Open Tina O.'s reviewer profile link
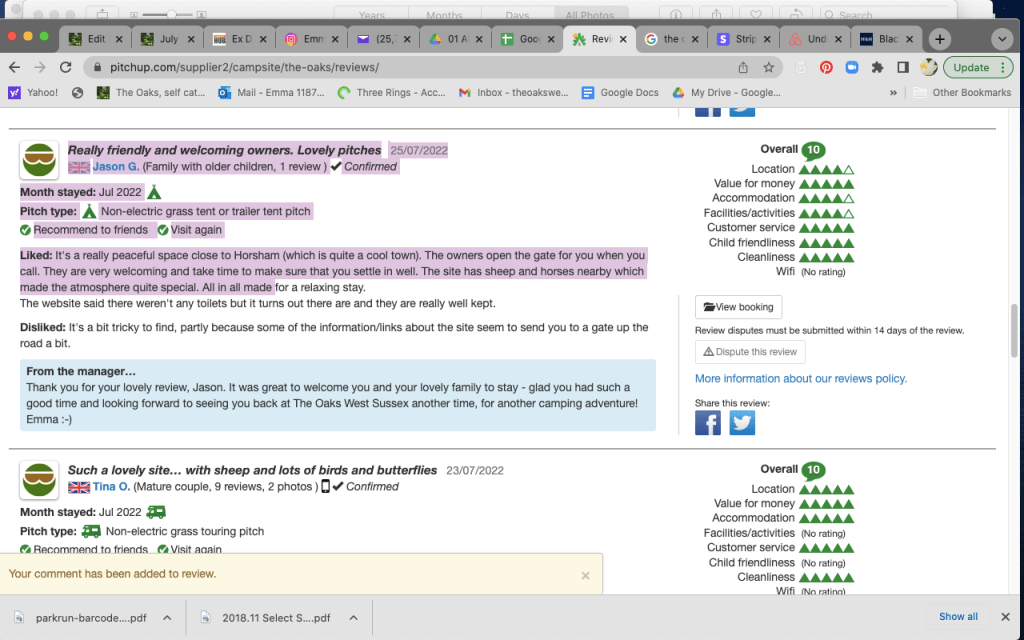This screenshot has width=1024, height=640. pyautogui.click(x=112, y=487)
